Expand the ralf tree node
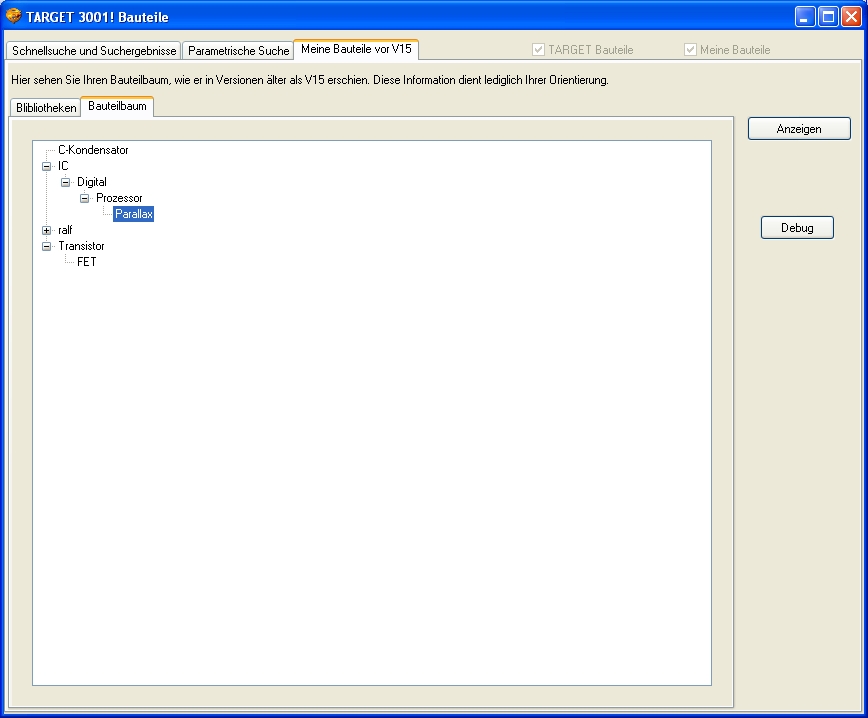 (46, 230)
